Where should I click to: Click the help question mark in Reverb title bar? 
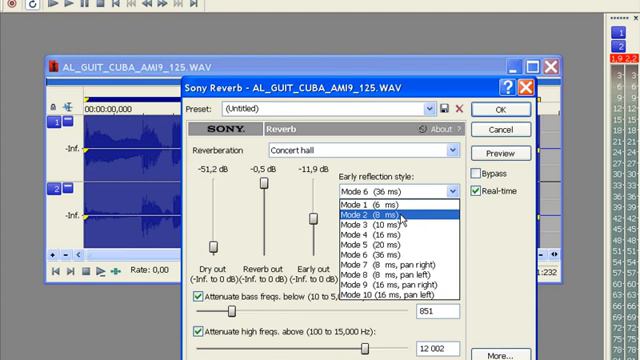pyautogui.click(x=507, y=87)
